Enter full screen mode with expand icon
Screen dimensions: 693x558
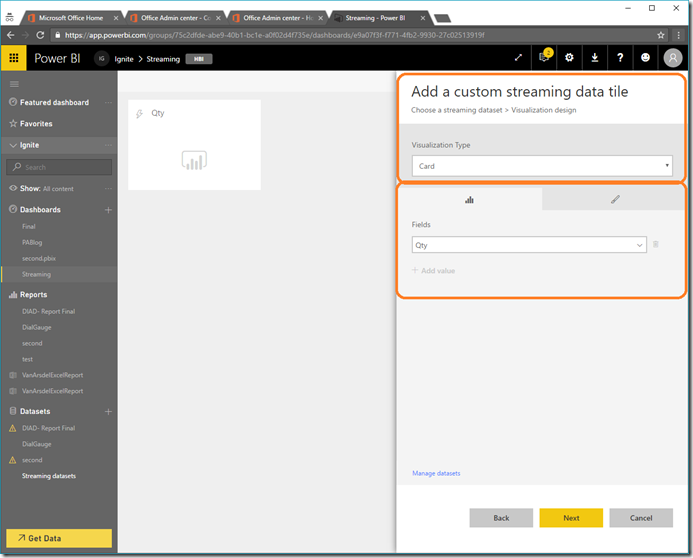(518, 58)
